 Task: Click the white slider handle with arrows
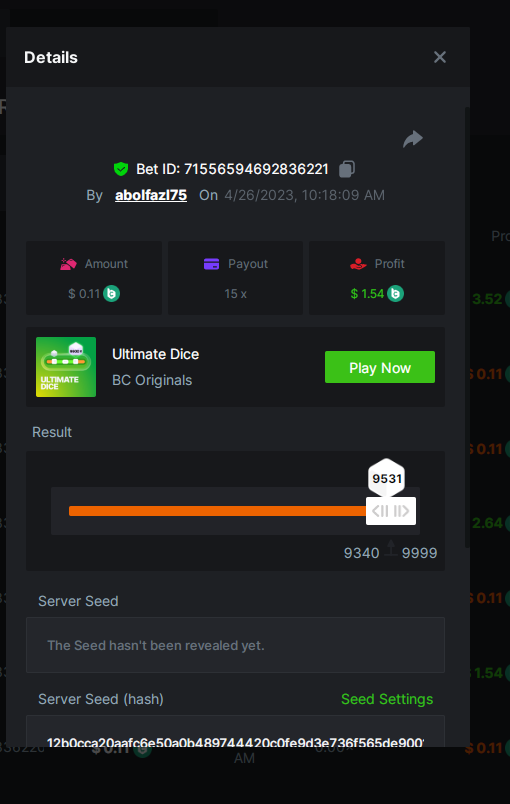pyautogui.click(x=391, y=511)
